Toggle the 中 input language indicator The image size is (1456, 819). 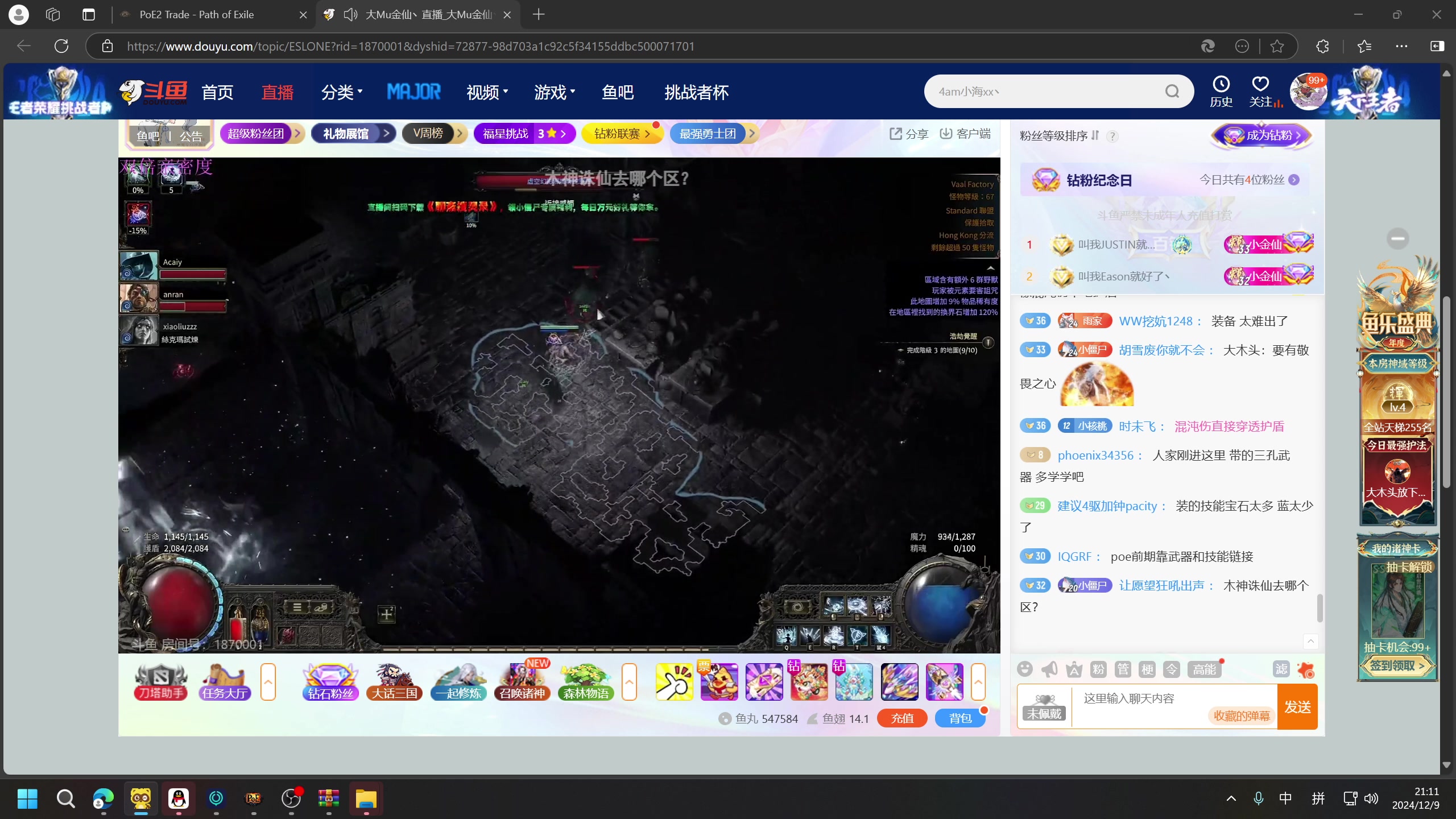pyautogui.click(x=1285, y=799)
